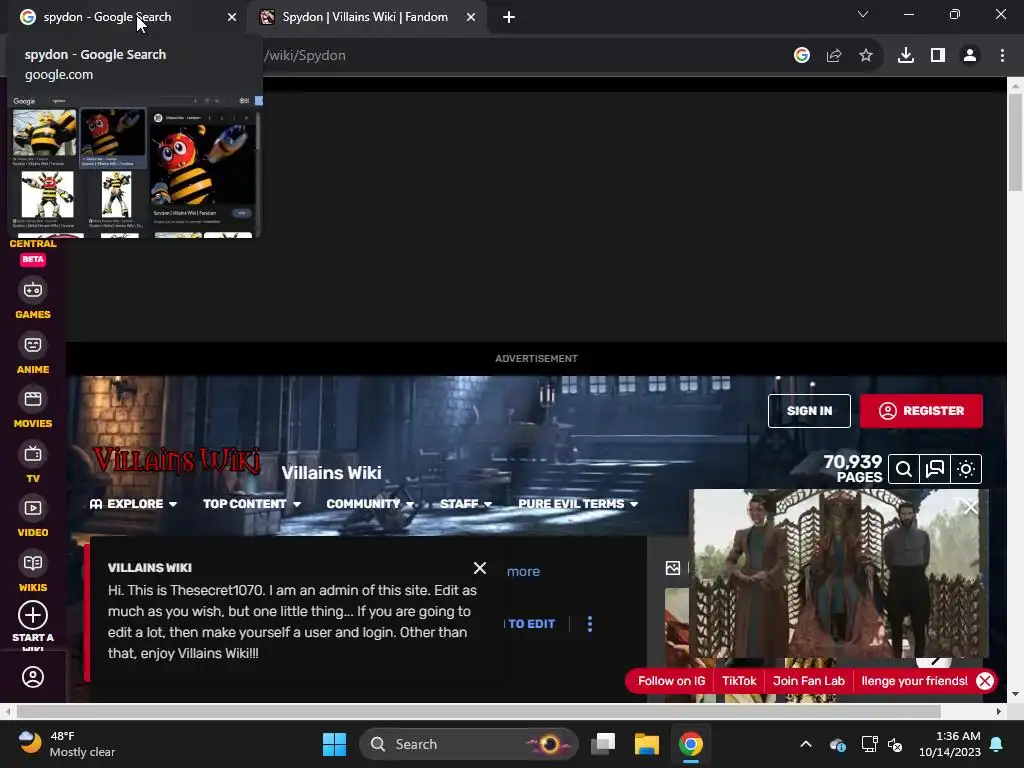Open the Chrome profile avatar

[970, 56]
